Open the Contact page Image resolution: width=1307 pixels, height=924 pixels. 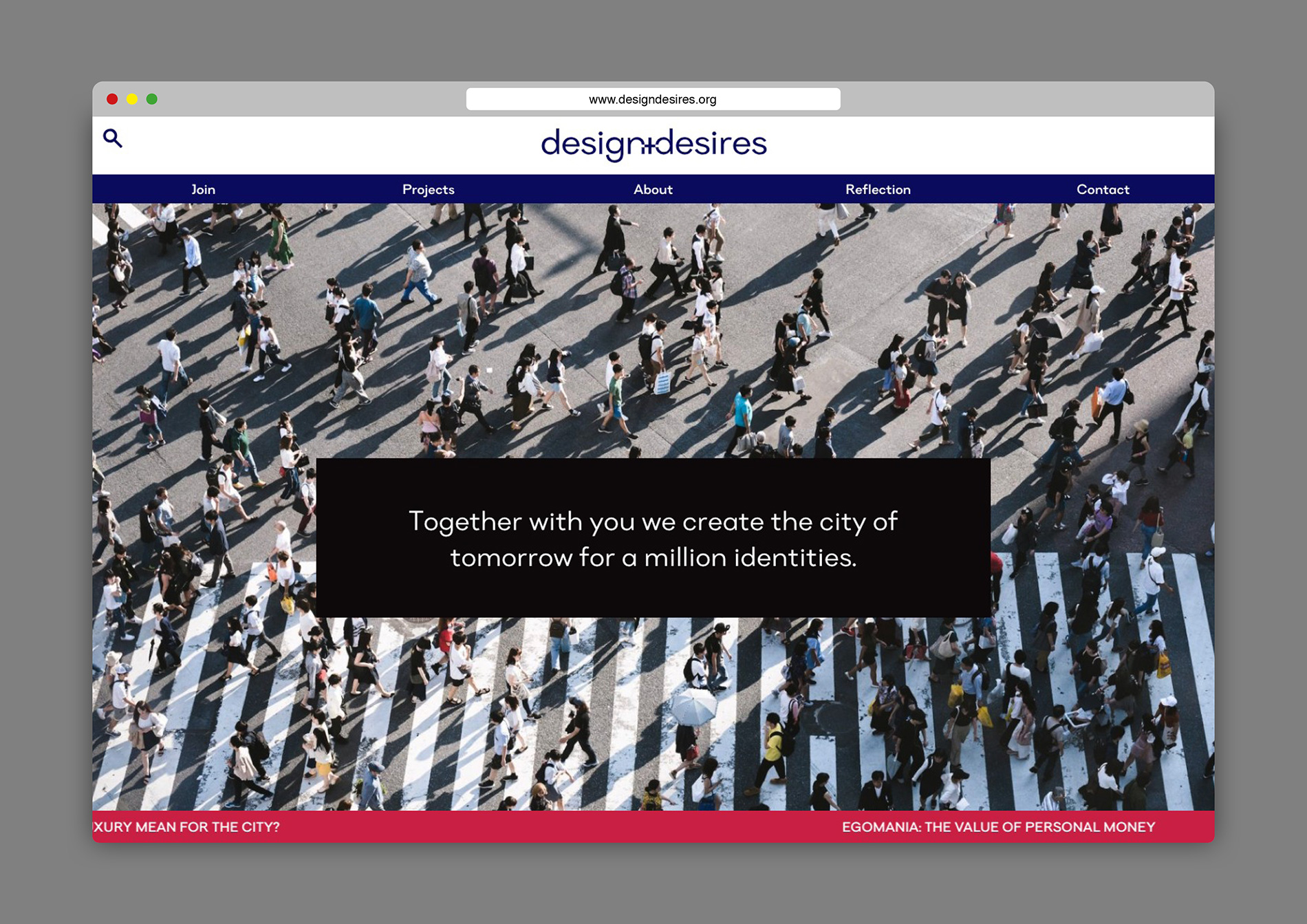1103,189
